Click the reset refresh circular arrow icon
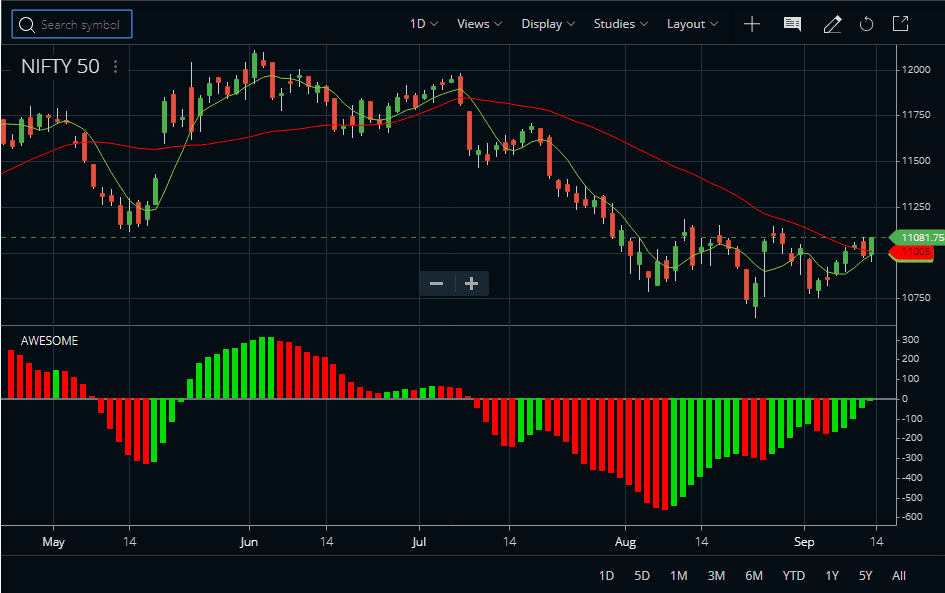 tap(866, 24)
